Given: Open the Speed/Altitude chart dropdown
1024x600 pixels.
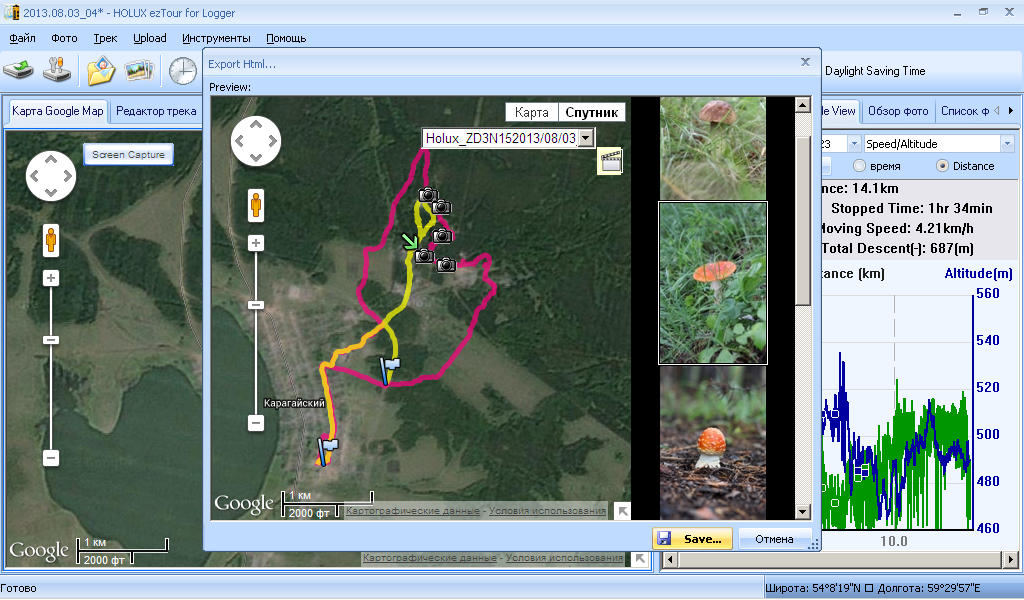Looking at the screenshot, I should pyautogui.click(x=1006, y=144).
